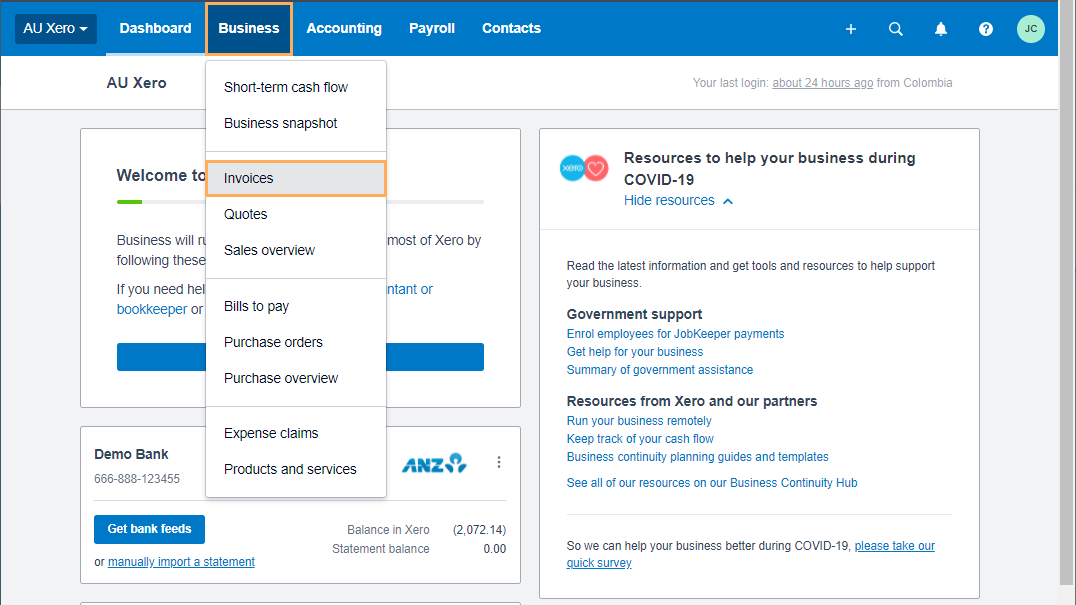This screenshot has width=1076, height=605.
Task: Open the search magnifier icon
Action: coord(896,29)
